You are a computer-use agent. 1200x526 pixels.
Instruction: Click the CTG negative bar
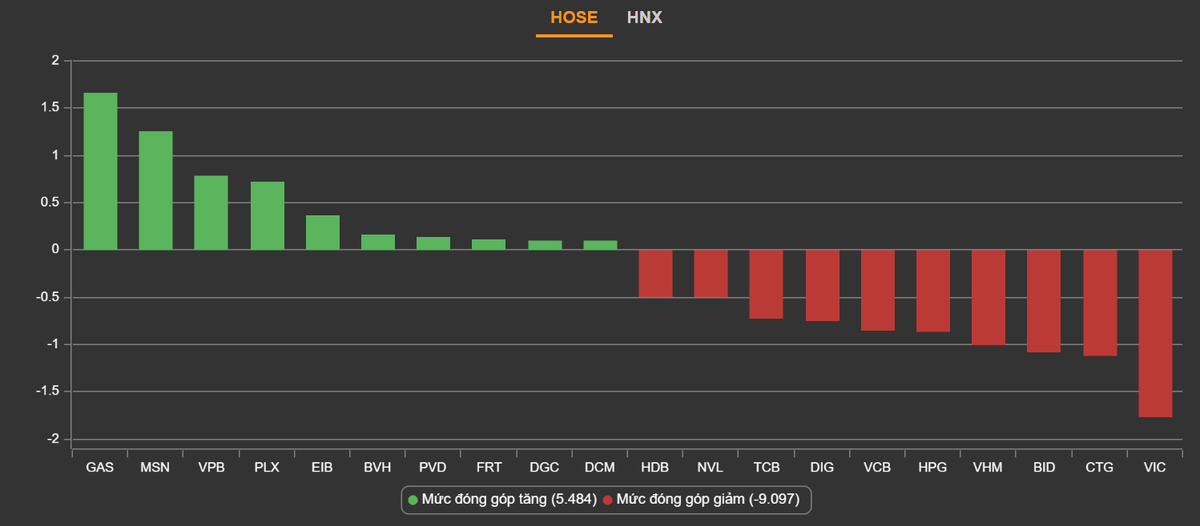(1100, 303)
